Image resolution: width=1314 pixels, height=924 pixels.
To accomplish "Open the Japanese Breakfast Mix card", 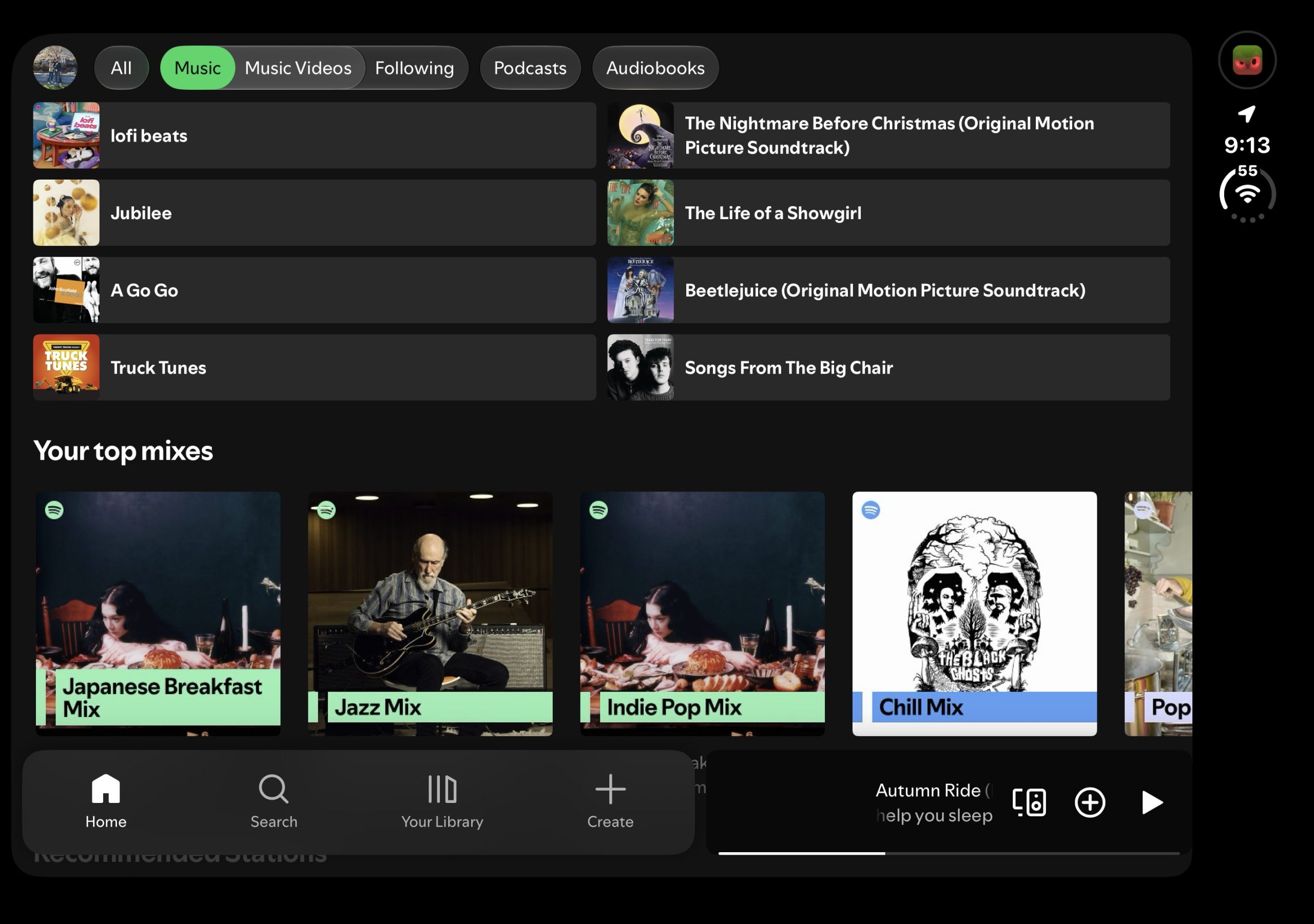I will coord(158,613).
